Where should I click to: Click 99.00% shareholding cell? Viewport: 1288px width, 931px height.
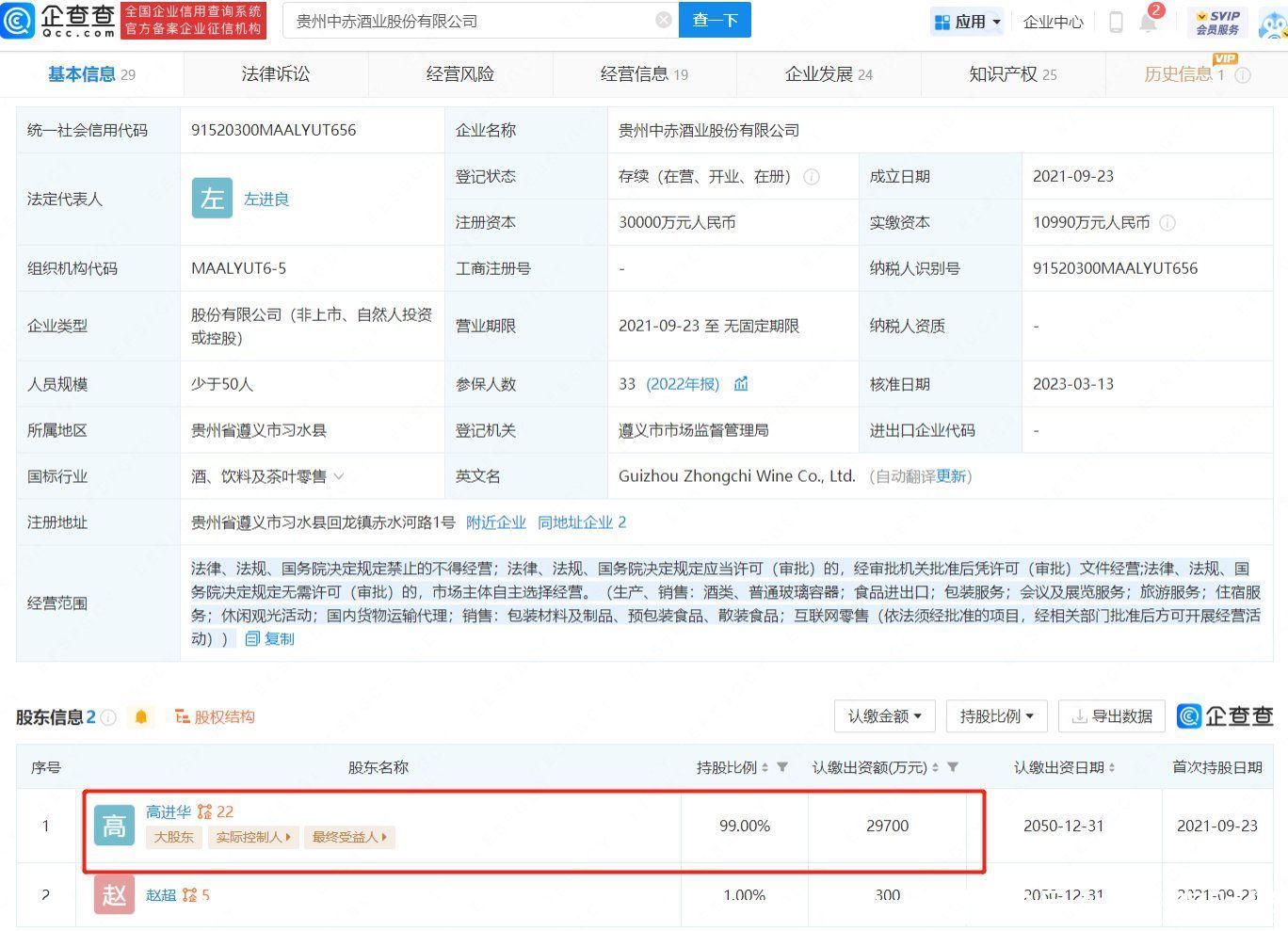745,826
